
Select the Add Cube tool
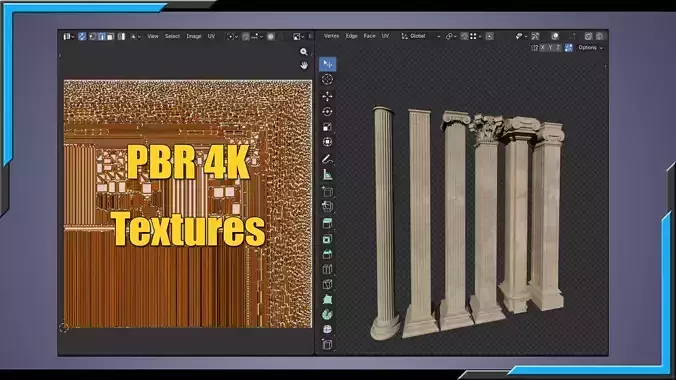coord(327,191)
